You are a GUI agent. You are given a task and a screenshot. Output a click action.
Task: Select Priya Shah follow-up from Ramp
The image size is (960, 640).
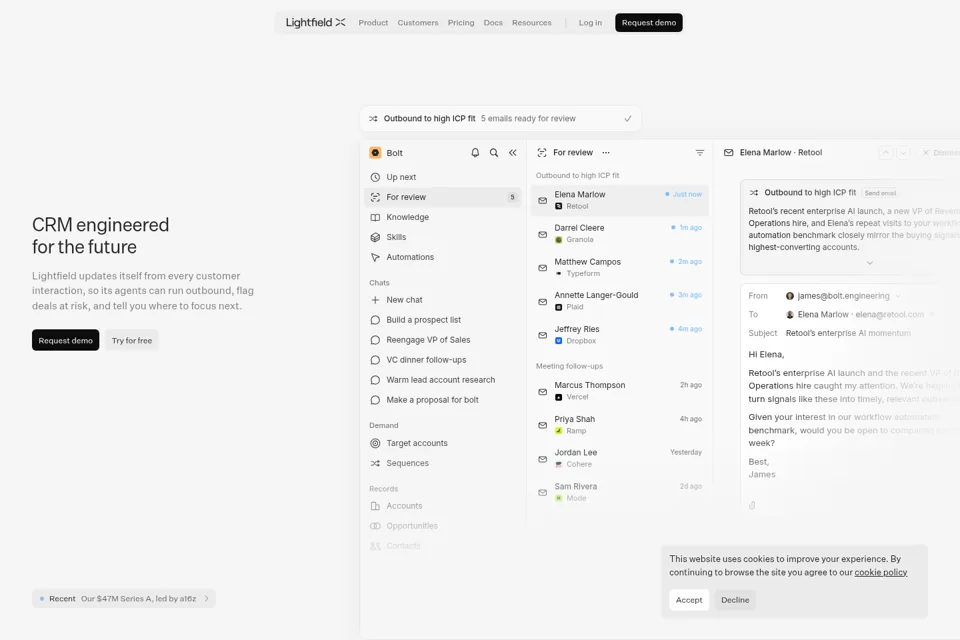click(x=620, y=424)
